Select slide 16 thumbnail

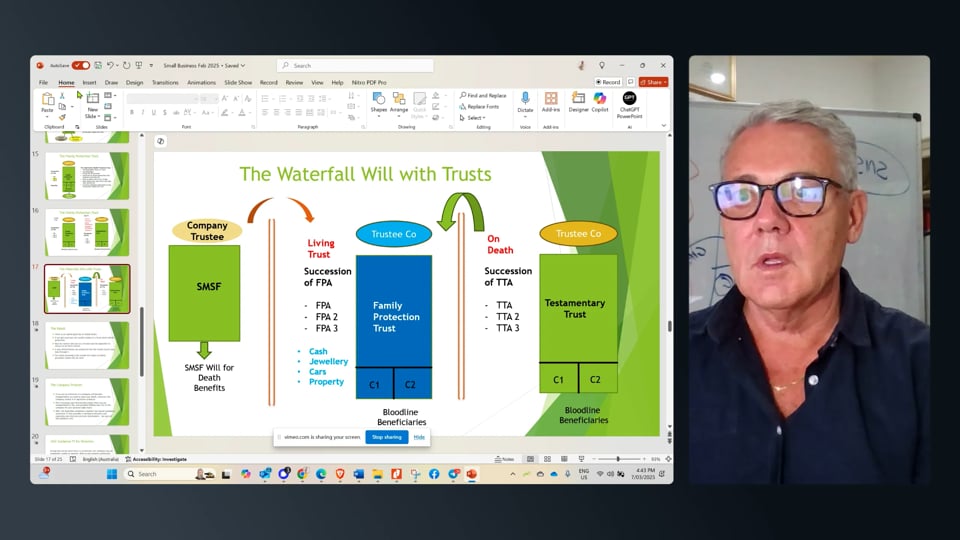click(87, 232)
